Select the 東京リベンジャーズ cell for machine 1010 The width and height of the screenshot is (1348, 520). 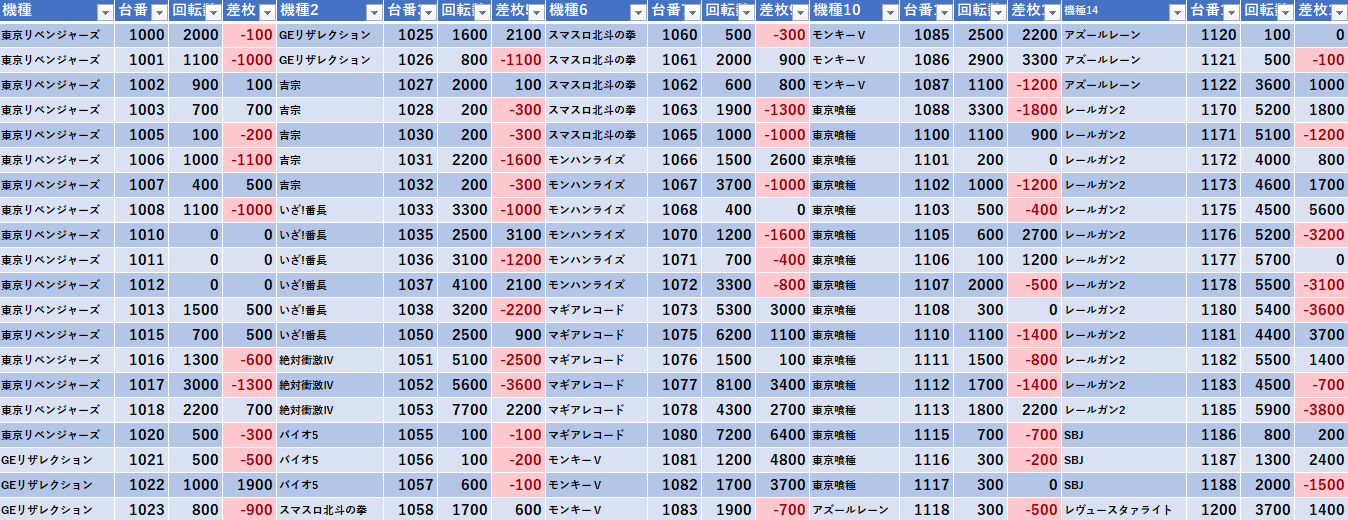click(58, 235)
